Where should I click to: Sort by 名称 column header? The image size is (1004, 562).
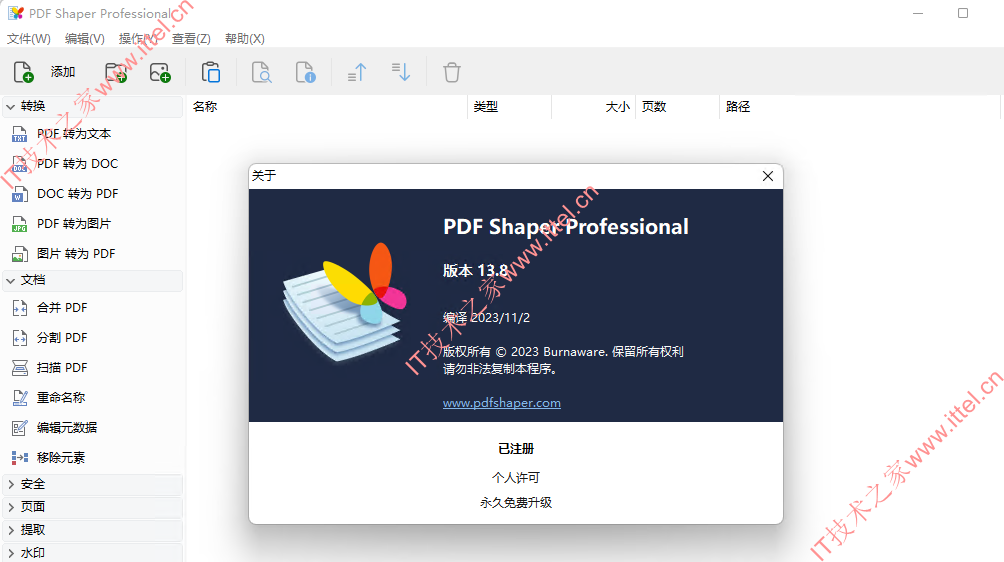(327, 107)
